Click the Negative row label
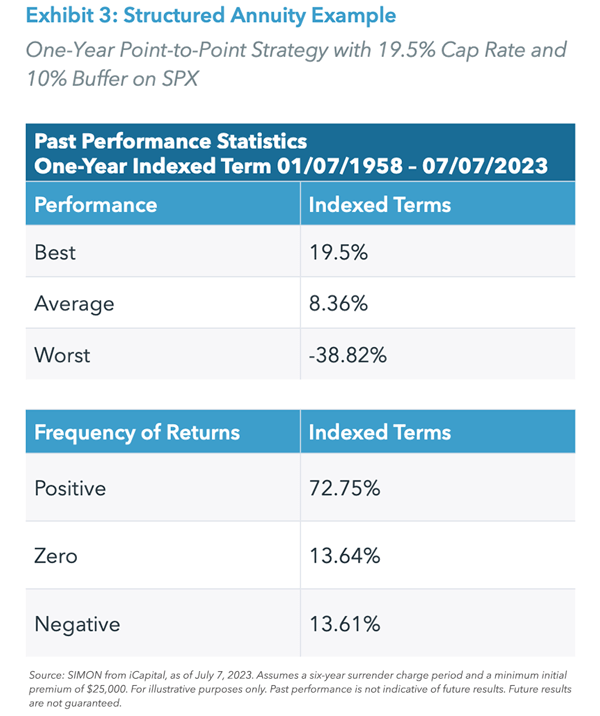Screen dimensions: 600x716 (x=77, y=624)
